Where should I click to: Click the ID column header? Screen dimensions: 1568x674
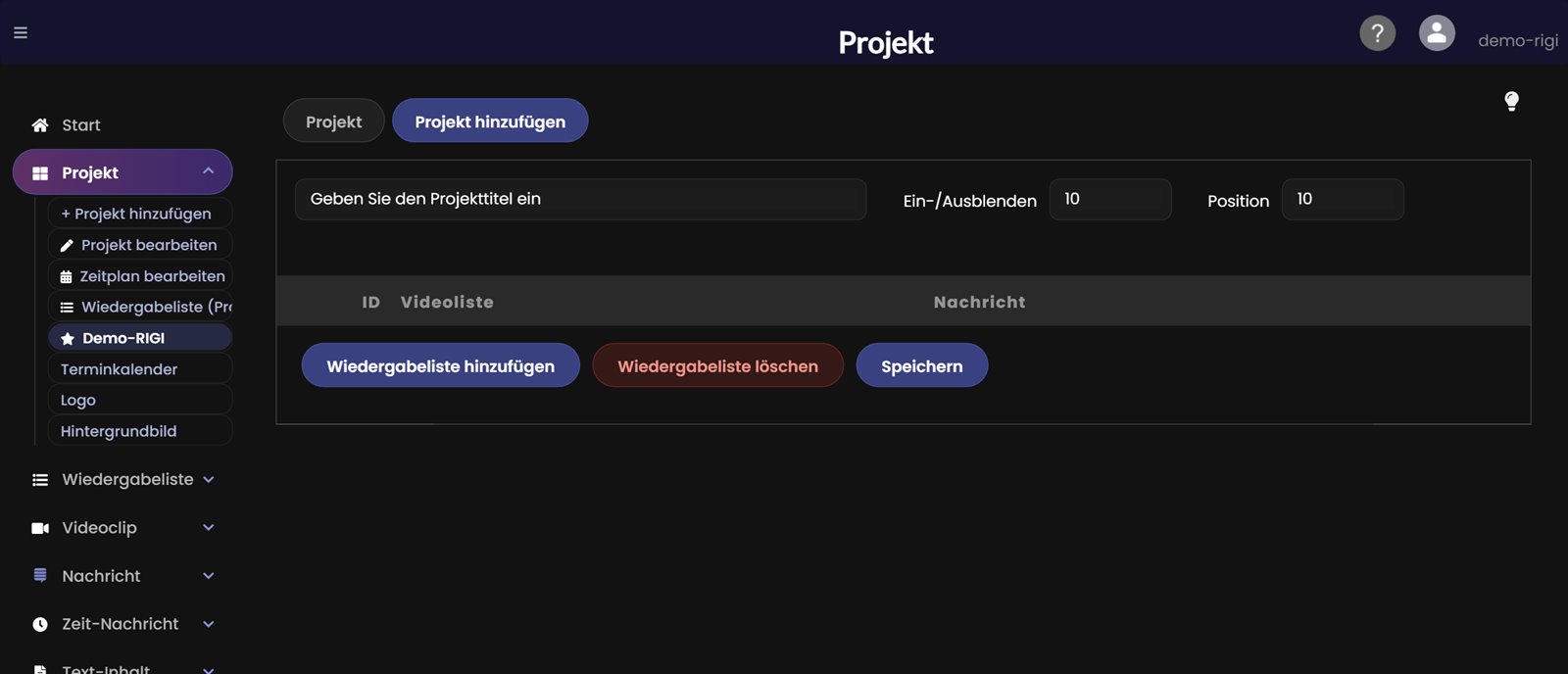pyautogui.click(x=370, y=302)
